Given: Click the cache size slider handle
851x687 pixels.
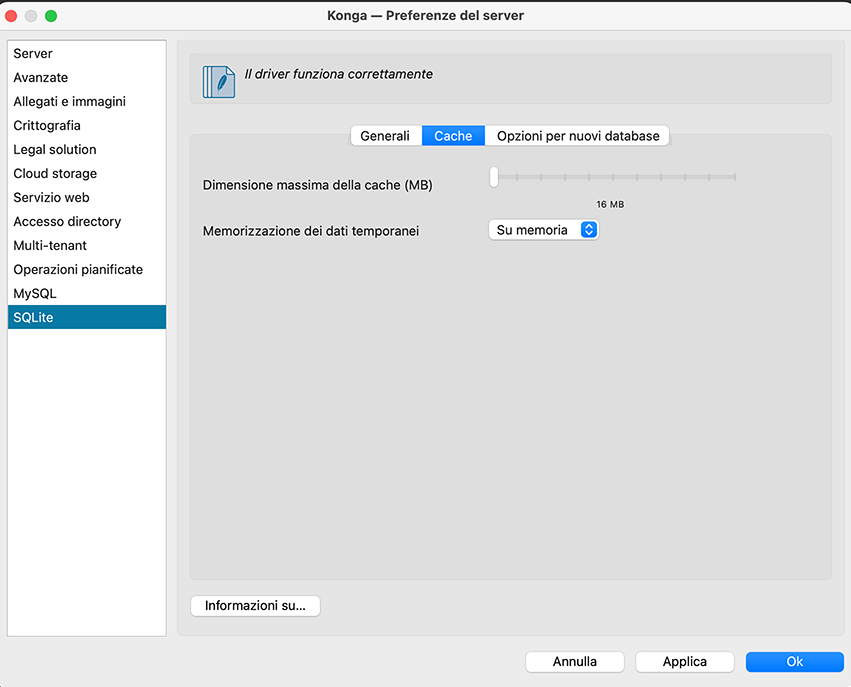Looking at the screenshot, I should coord(494,177).
